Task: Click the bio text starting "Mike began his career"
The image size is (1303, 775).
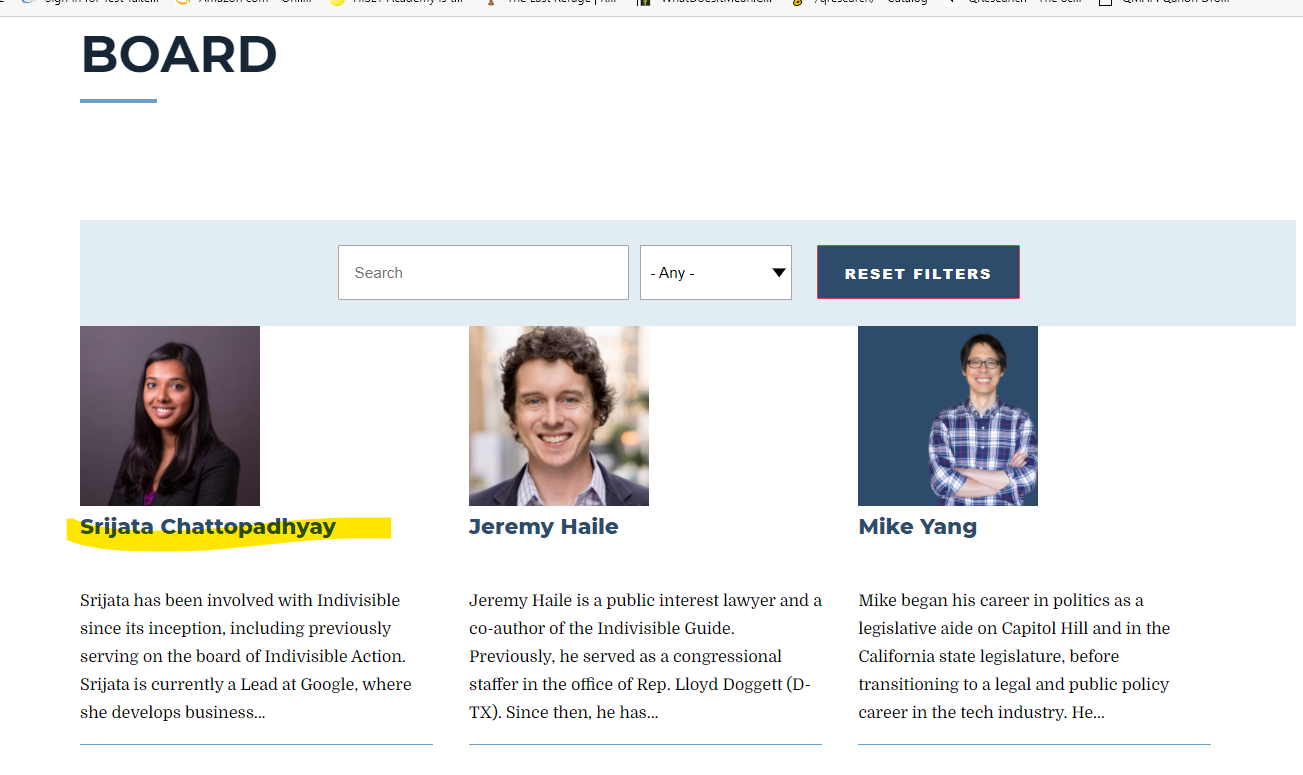Action: [x=1014, y=656]
